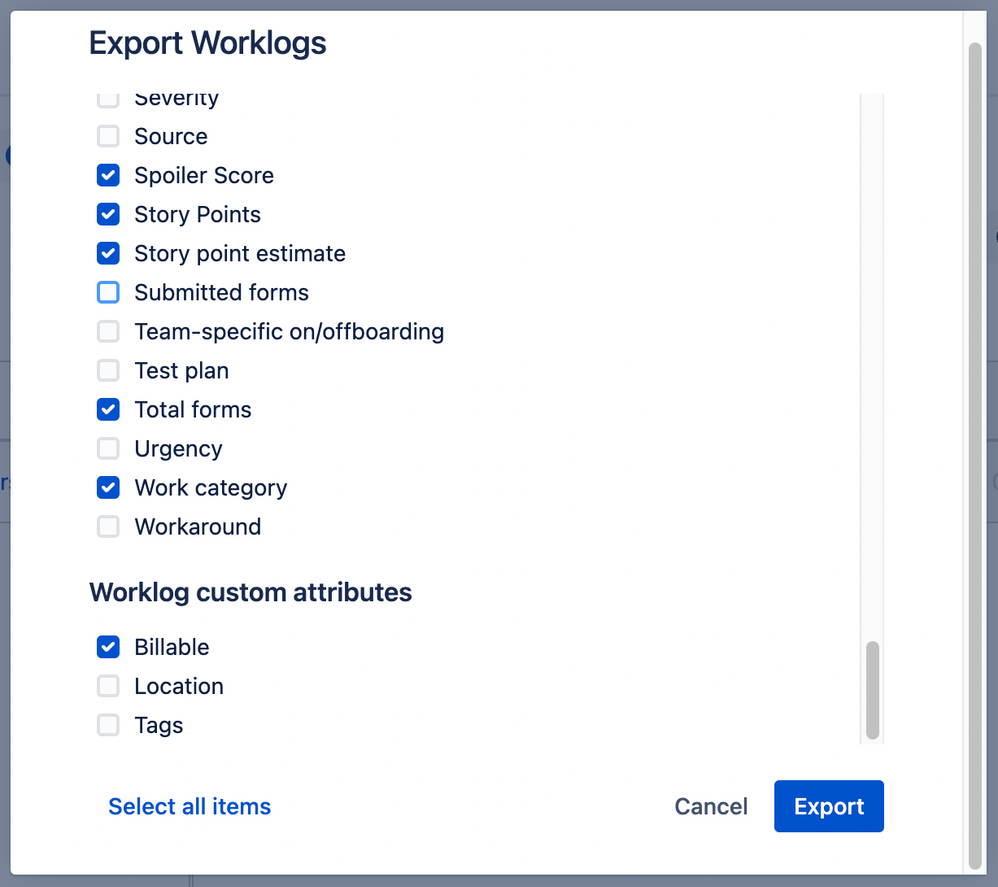Select the Urgency checkbox
998x887 pixels.
pos(107,448)
